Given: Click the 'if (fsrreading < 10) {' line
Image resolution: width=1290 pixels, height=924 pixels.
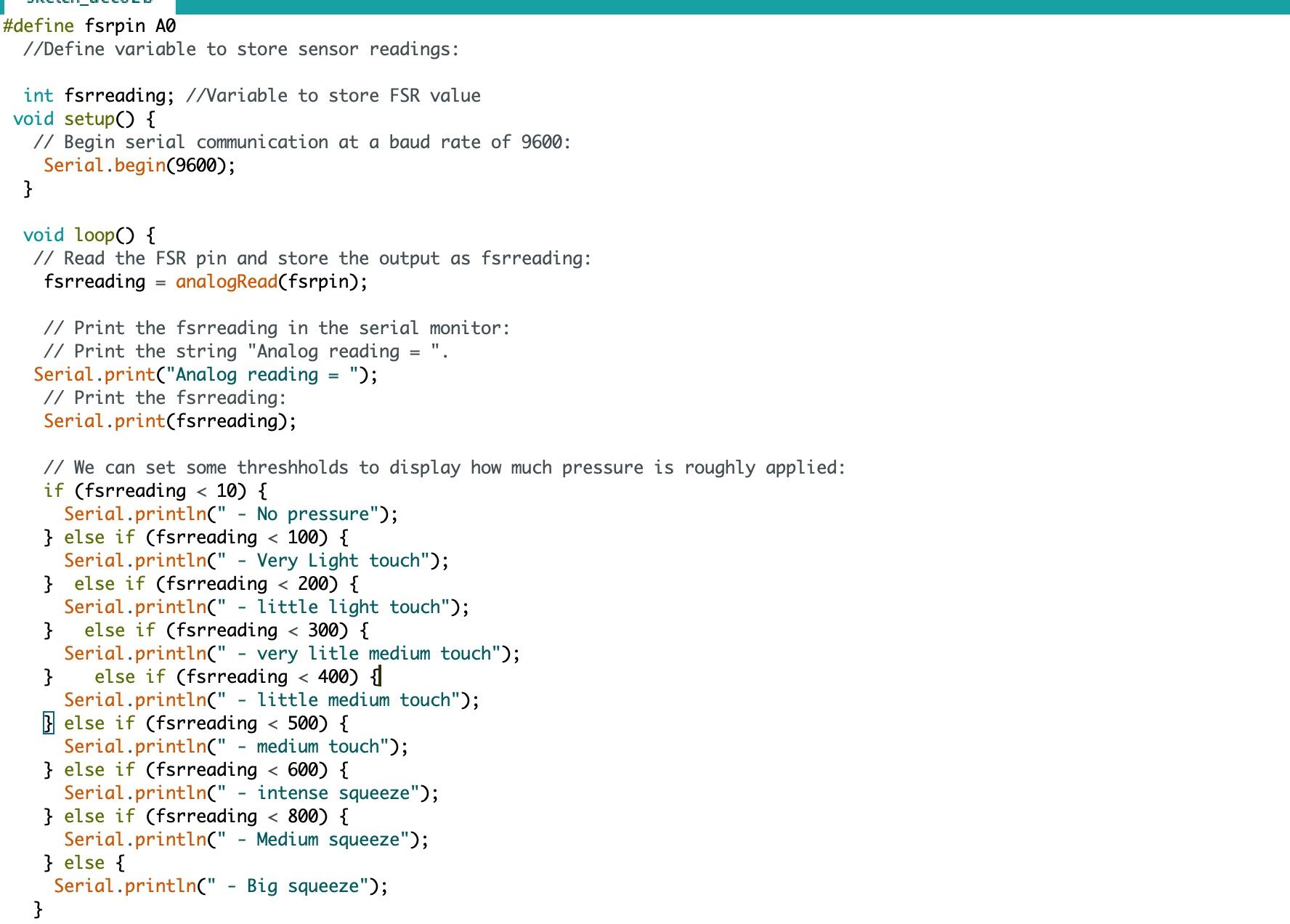Looking at the screenshot, I should tap(155, 491).
